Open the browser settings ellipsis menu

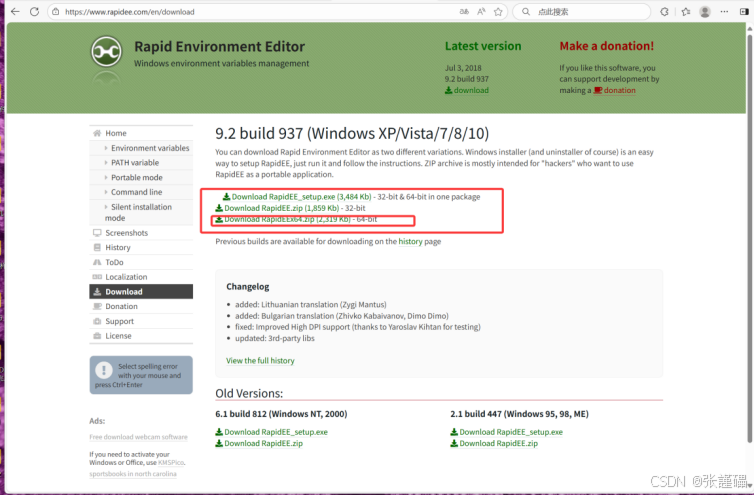tap(724, 12)
